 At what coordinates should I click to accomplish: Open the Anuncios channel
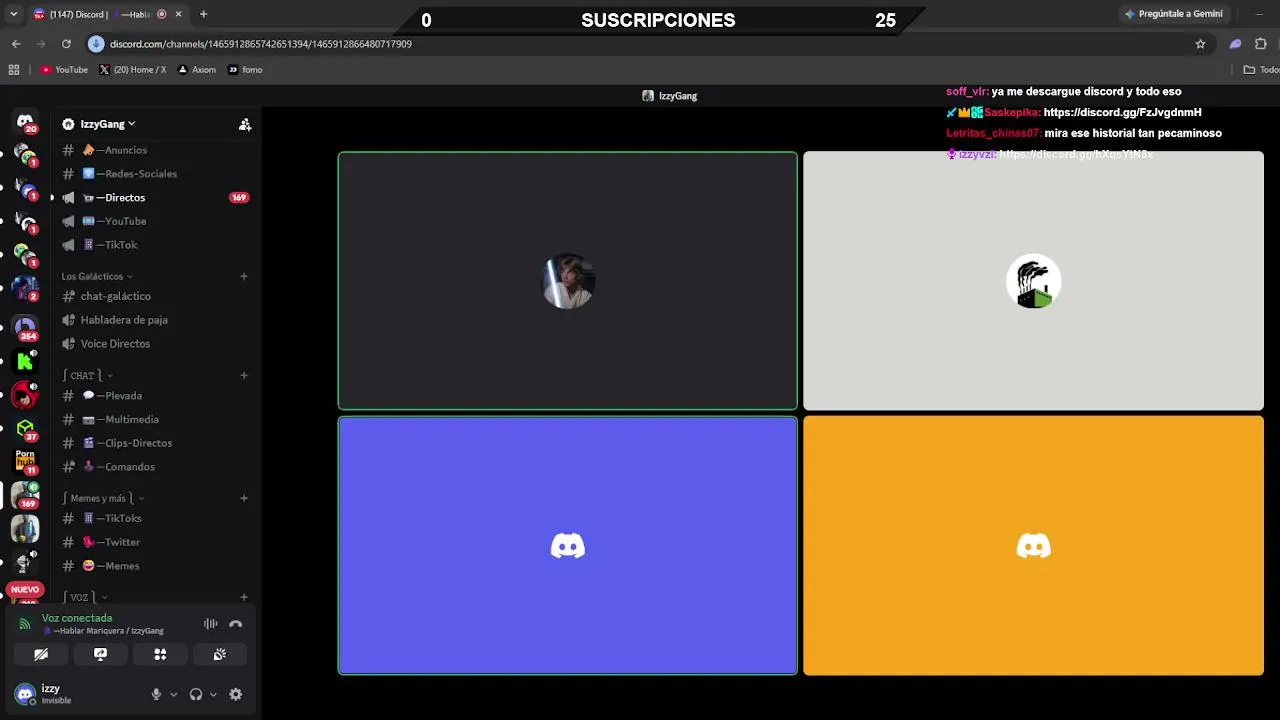(156, 150)
